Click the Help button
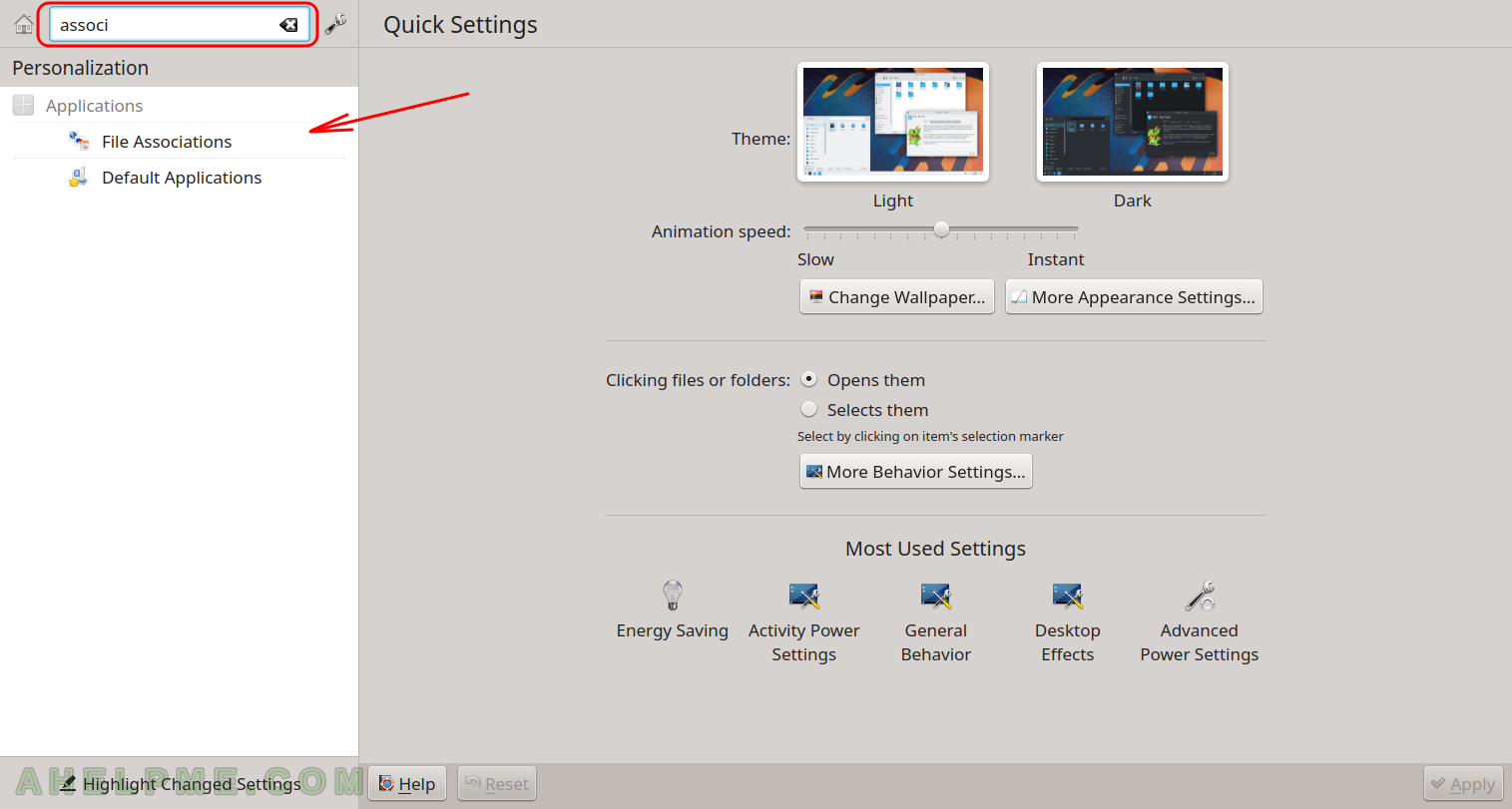 407,784
